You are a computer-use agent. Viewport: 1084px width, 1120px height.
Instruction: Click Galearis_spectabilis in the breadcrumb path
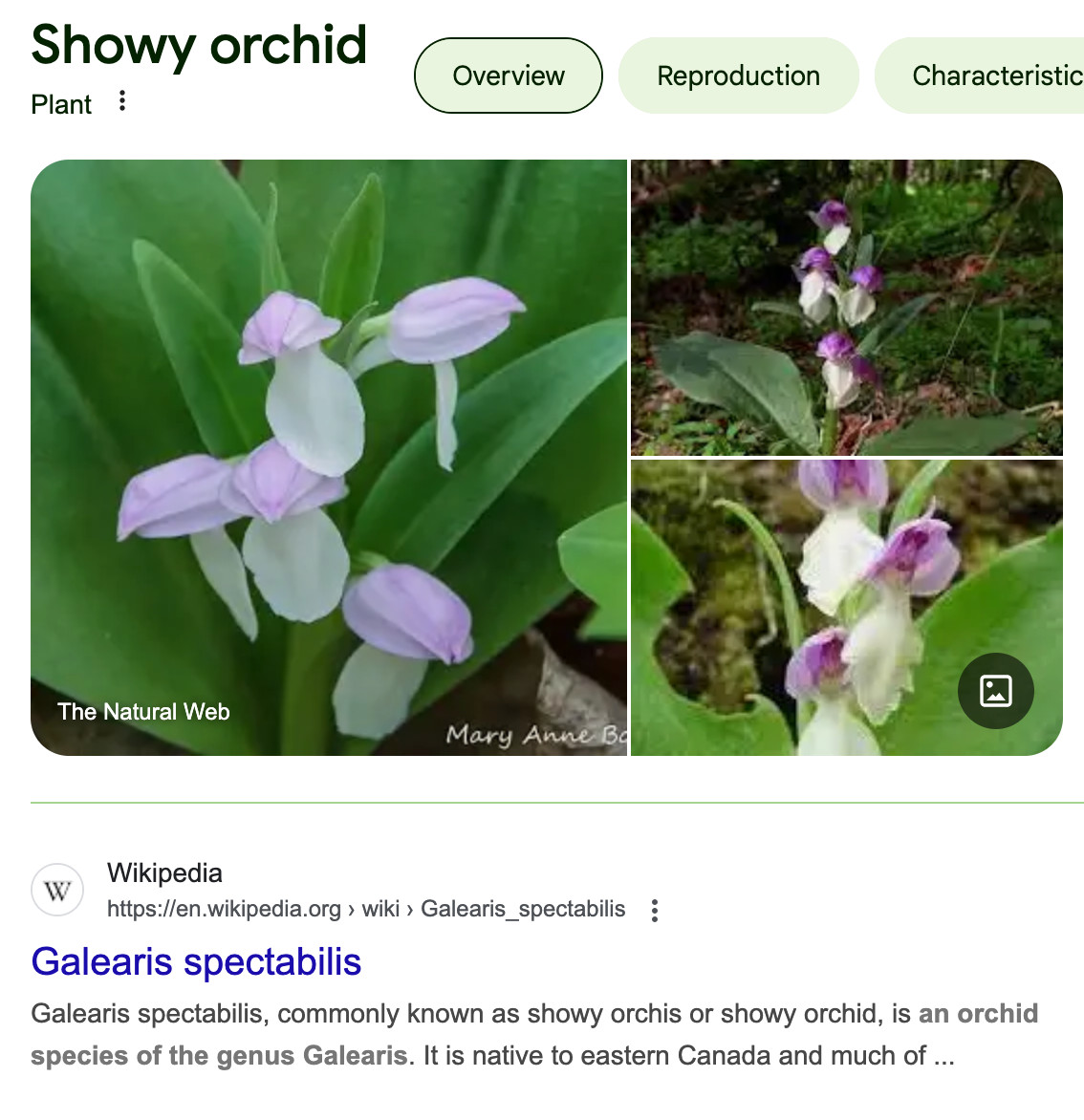point(523,909)
